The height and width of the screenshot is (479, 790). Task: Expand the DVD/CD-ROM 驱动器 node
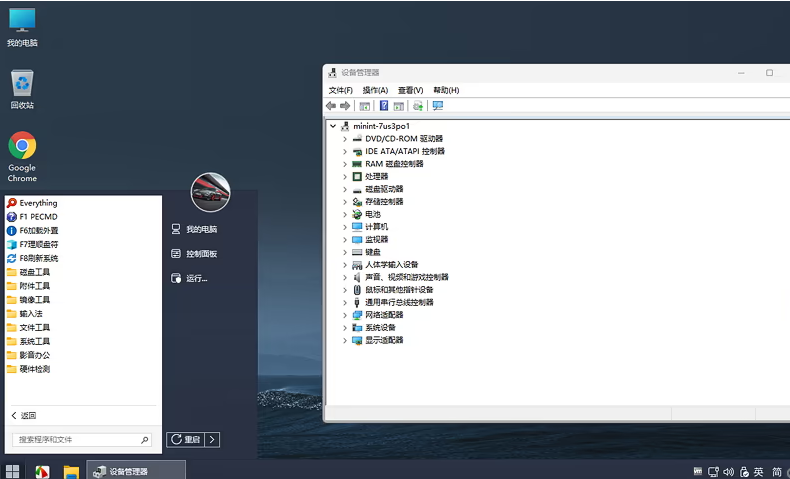pyautogui.click(x=345, y=139)
